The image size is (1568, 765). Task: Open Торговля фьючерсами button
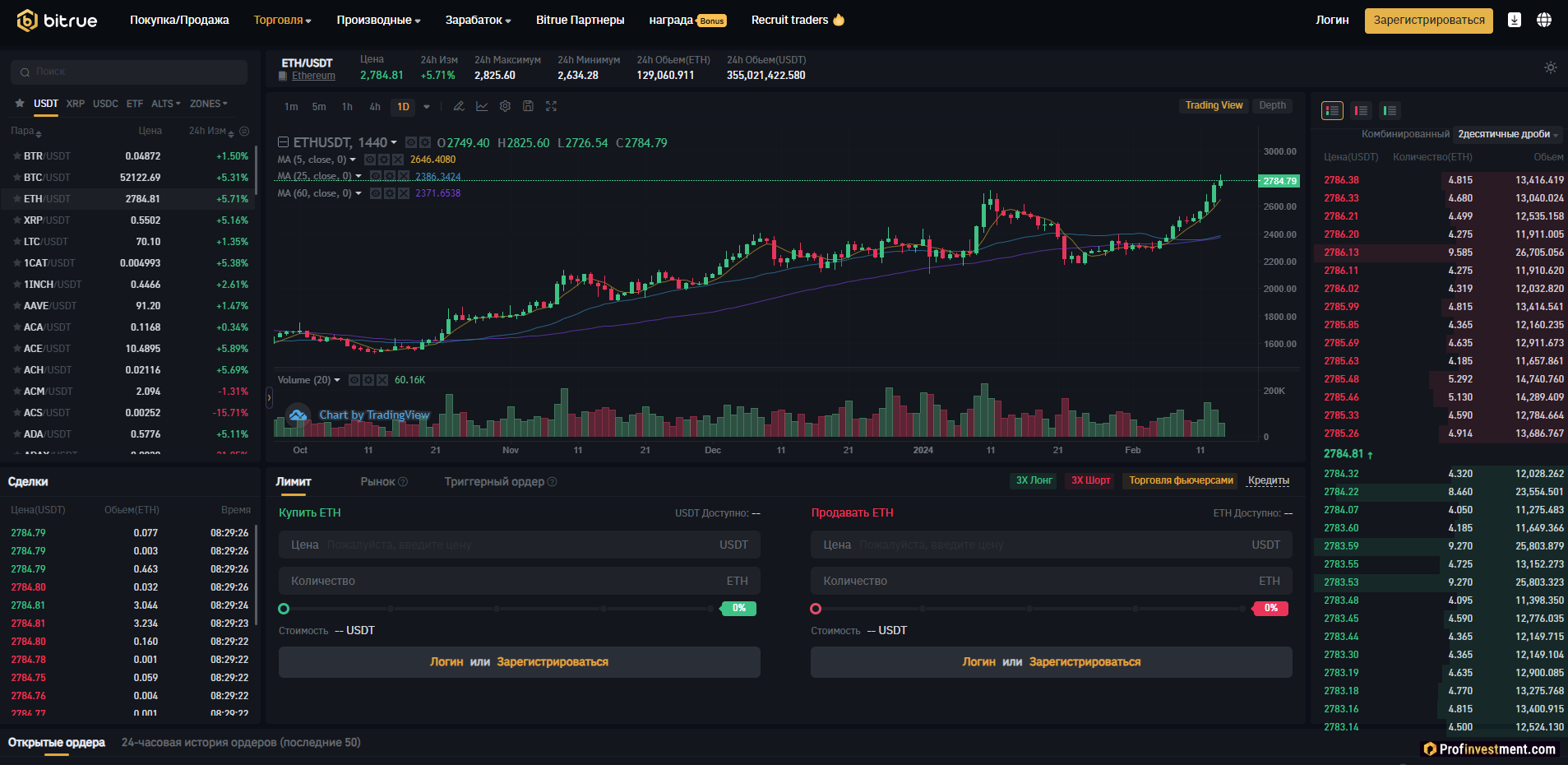coord(1181,480)
